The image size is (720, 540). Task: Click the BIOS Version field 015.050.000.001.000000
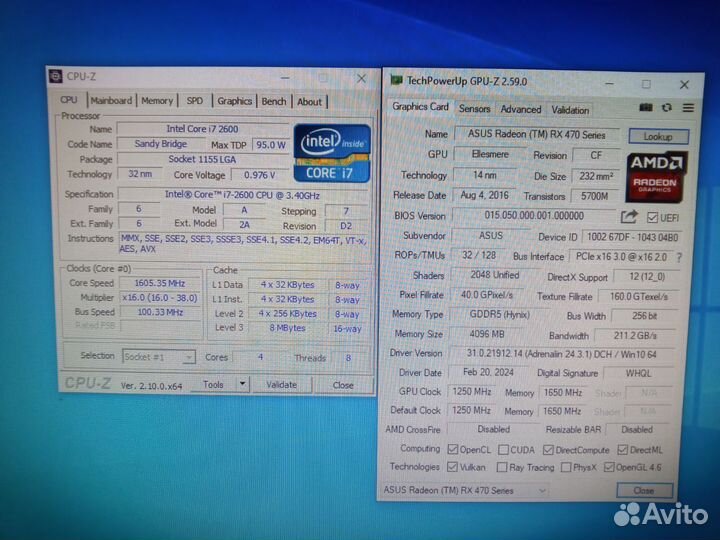pyautogui.click(x=534, y=216)
